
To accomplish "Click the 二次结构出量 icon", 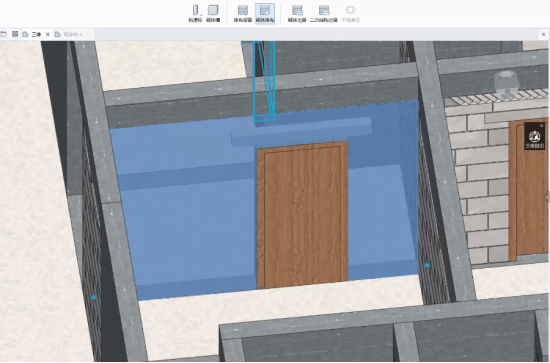I will [x=324, y=14].
